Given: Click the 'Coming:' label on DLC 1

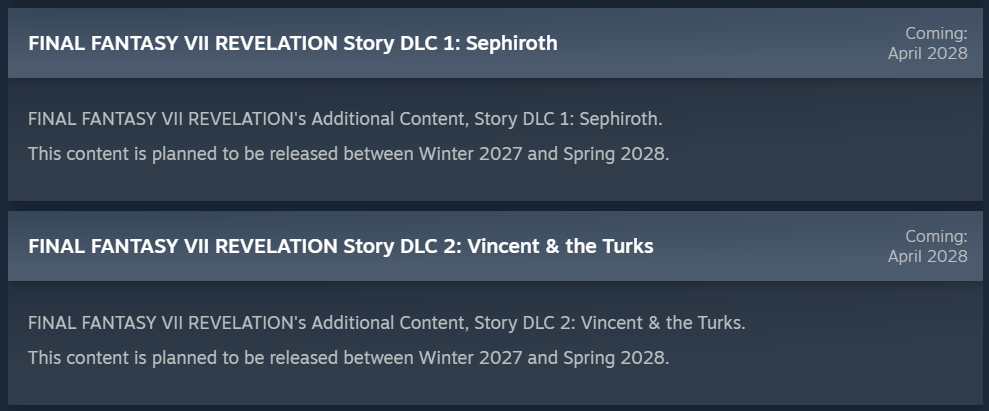Looking at the screenshot, I should 936,33.
